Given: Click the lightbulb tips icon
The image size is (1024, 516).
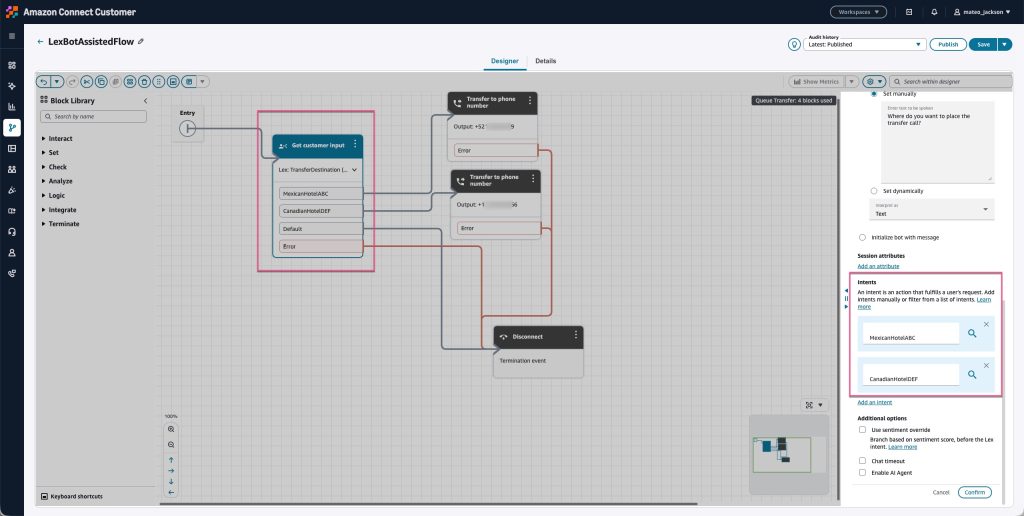Looking at the screenshot, I should pos(794,44).
